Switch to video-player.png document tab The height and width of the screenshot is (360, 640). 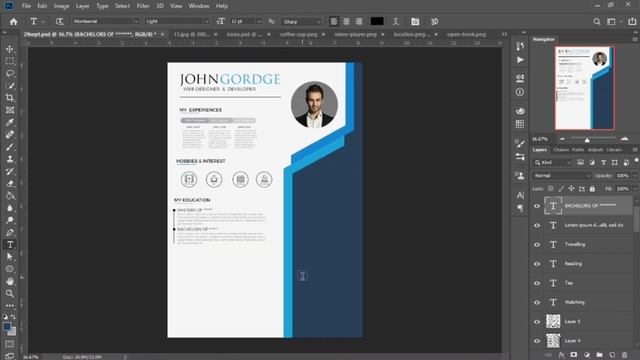click(356, 34)
